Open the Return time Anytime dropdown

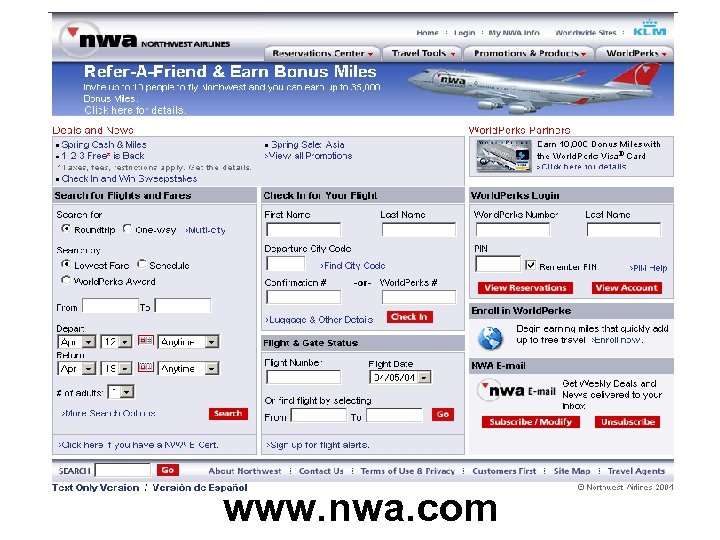click(188, 368)
